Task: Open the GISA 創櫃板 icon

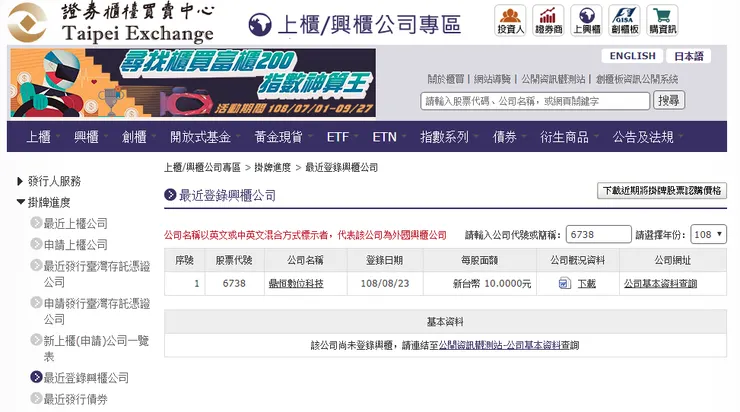Action: tap(624, 20)
